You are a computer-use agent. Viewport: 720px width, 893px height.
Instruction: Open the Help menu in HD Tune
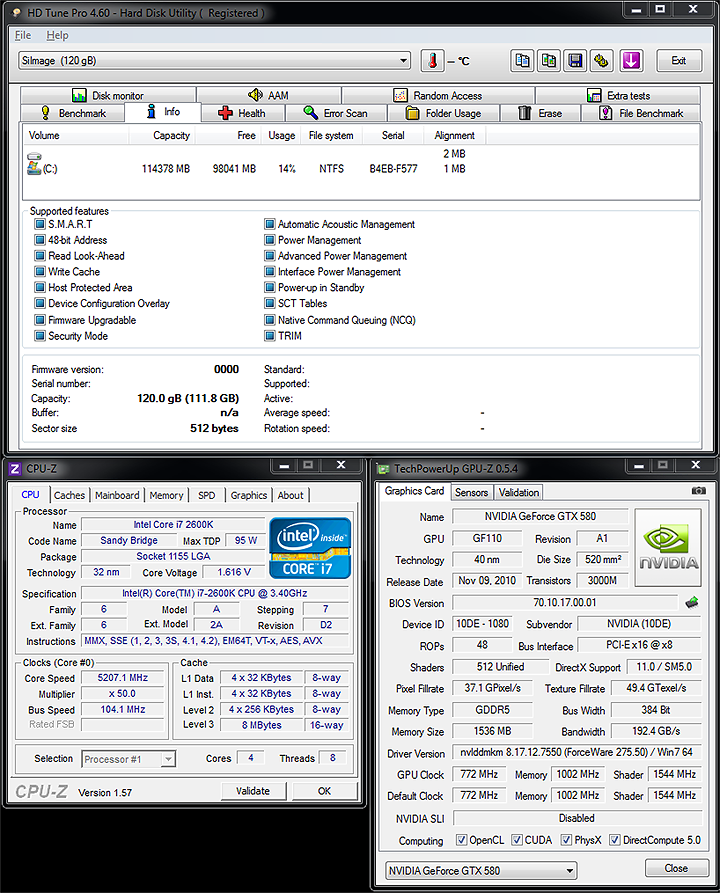(x=57, y=35)
